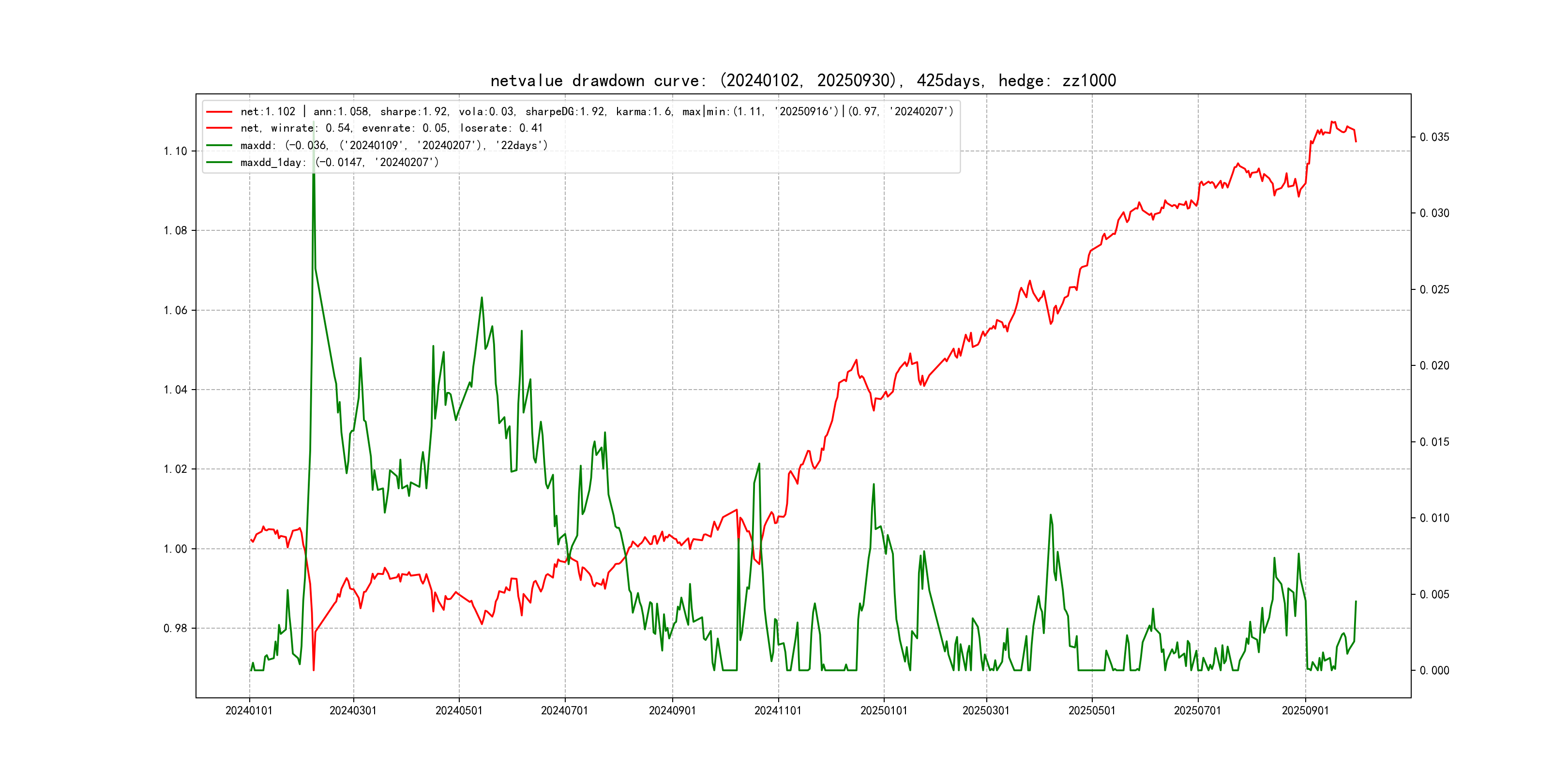Click the 20250901 x-axis date label
The height and width of the screenshot is (784, 1568).
click(1305, 711)
